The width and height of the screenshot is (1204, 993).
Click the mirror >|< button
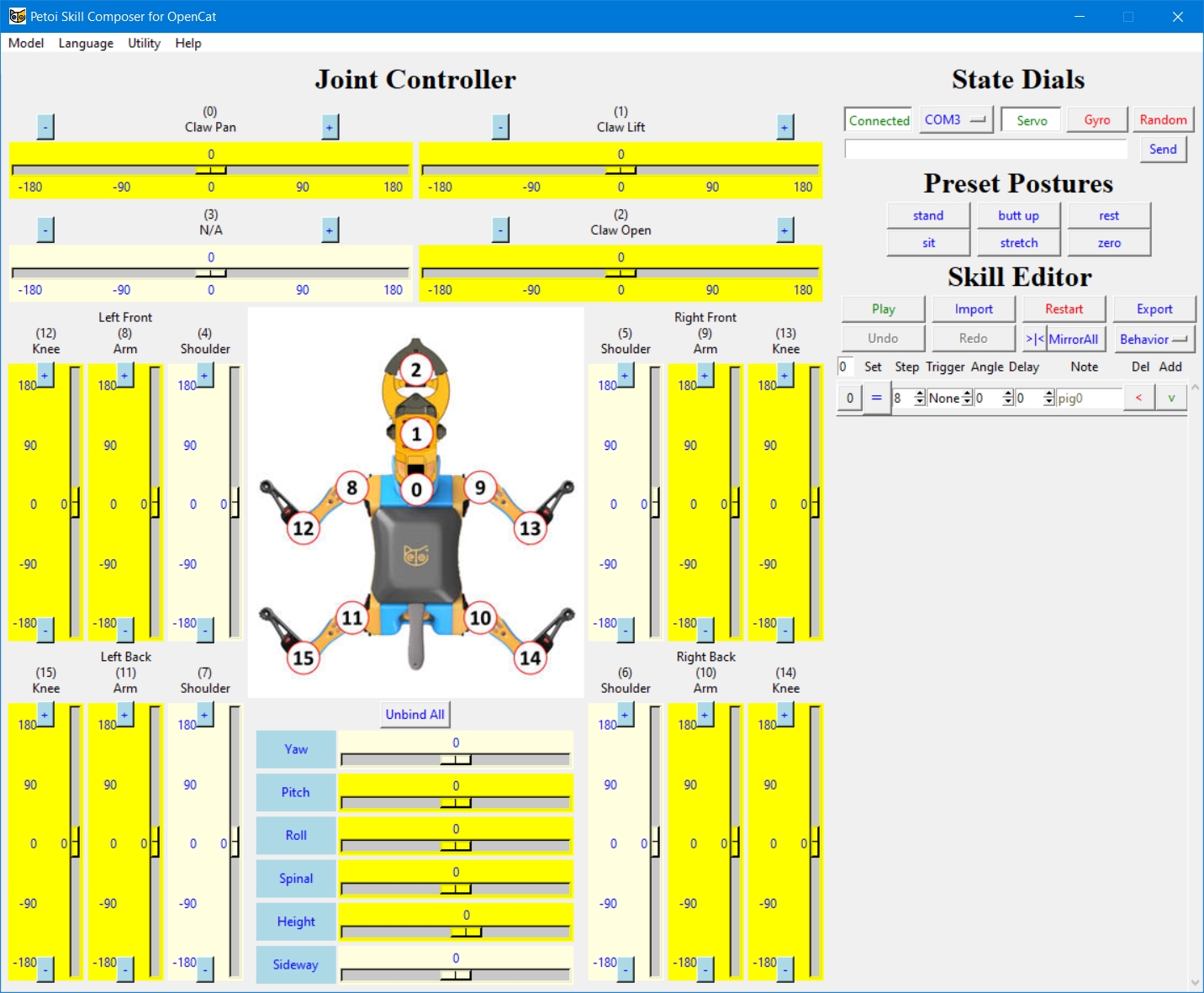point(1034,339)
